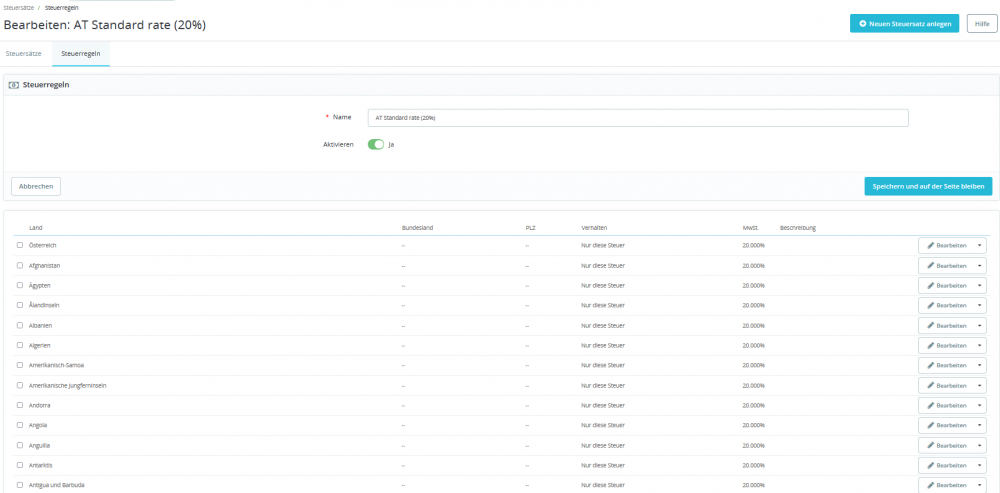Switch to the Steuerregeln tab
The width and height of the screenshot is (1000, 493).
tap(81, 54)
